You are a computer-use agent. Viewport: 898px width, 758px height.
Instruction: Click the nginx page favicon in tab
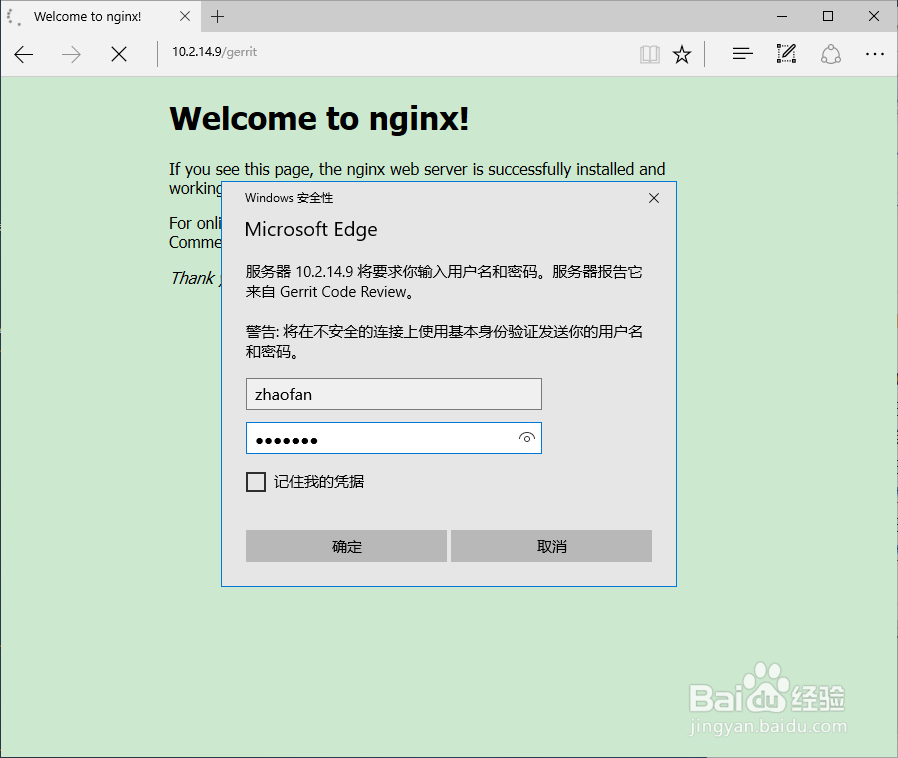(x=14, y=16)
